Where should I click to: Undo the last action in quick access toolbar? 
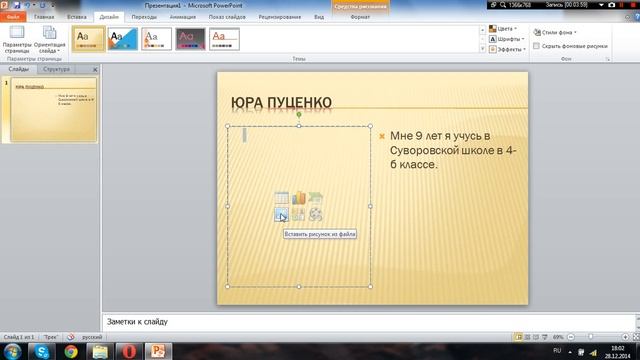click(x=27, y=5)
